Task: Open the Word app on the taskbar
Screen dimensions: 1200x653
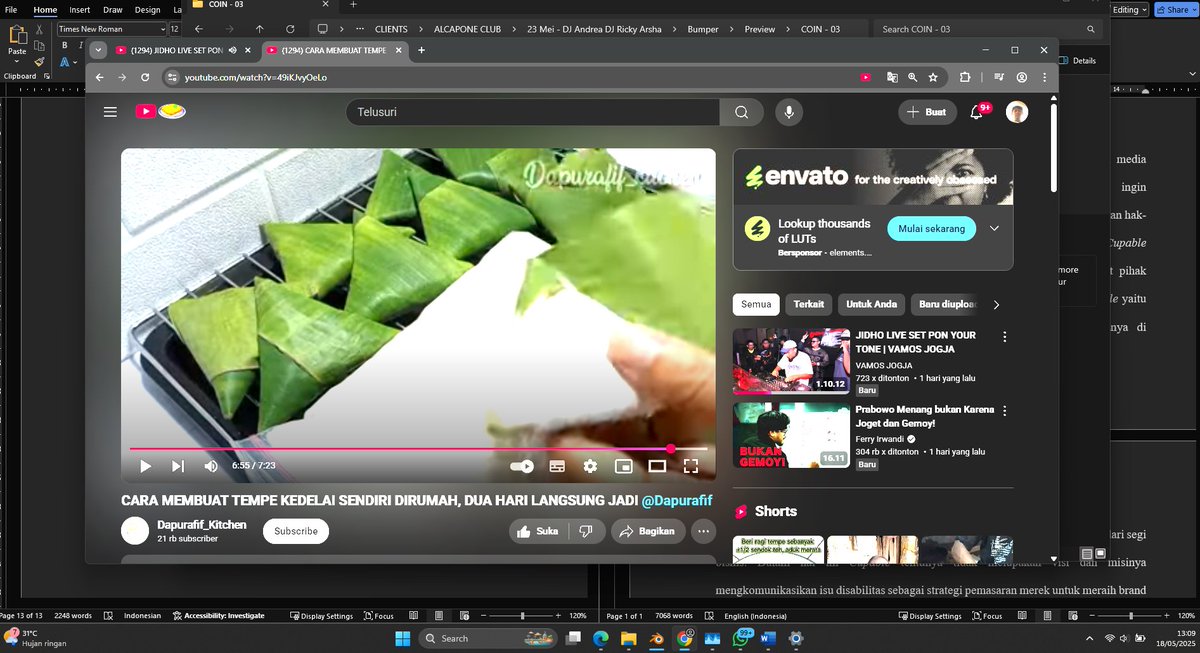Action: tap(768, 638)
